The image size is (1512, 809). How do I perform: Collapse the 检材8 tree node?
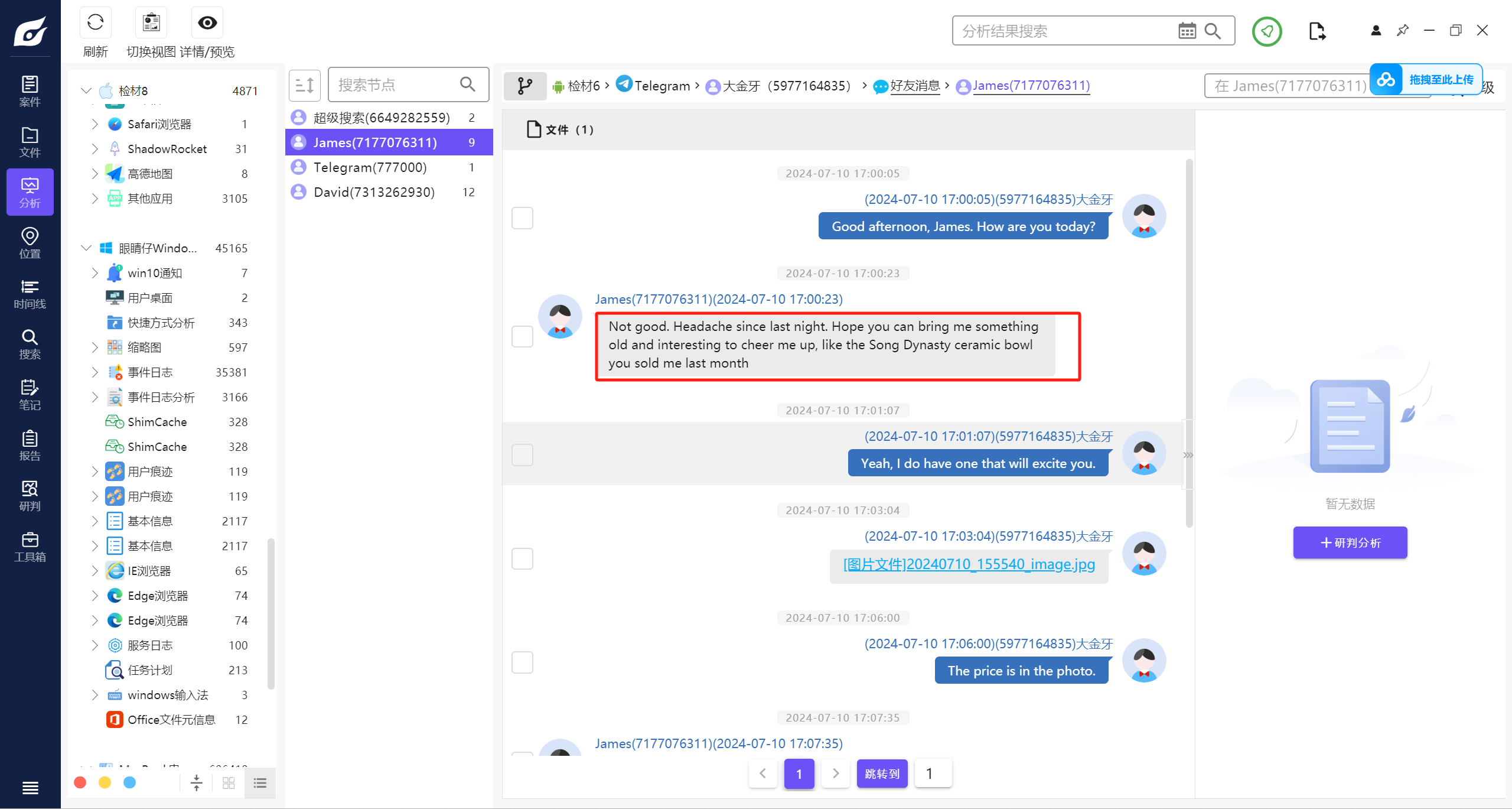[x=86, y=91]
